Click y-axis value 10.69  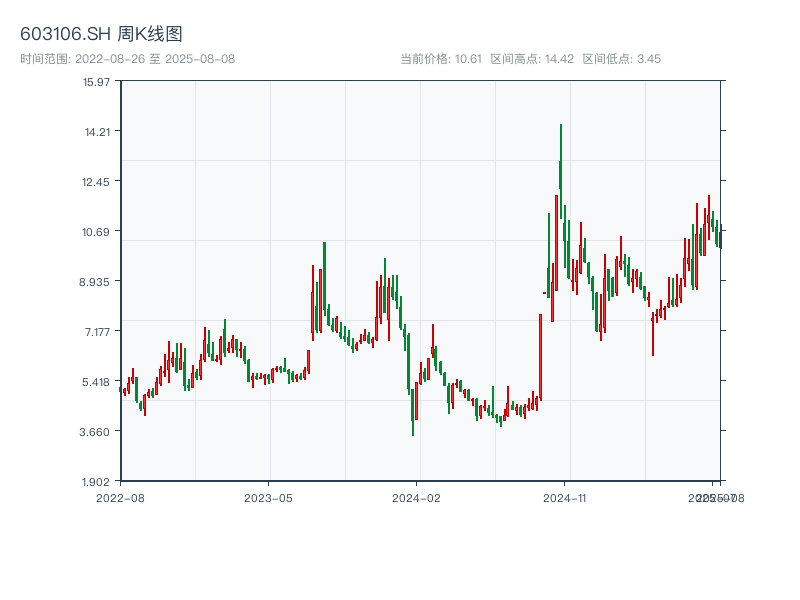tap(95, 232)
